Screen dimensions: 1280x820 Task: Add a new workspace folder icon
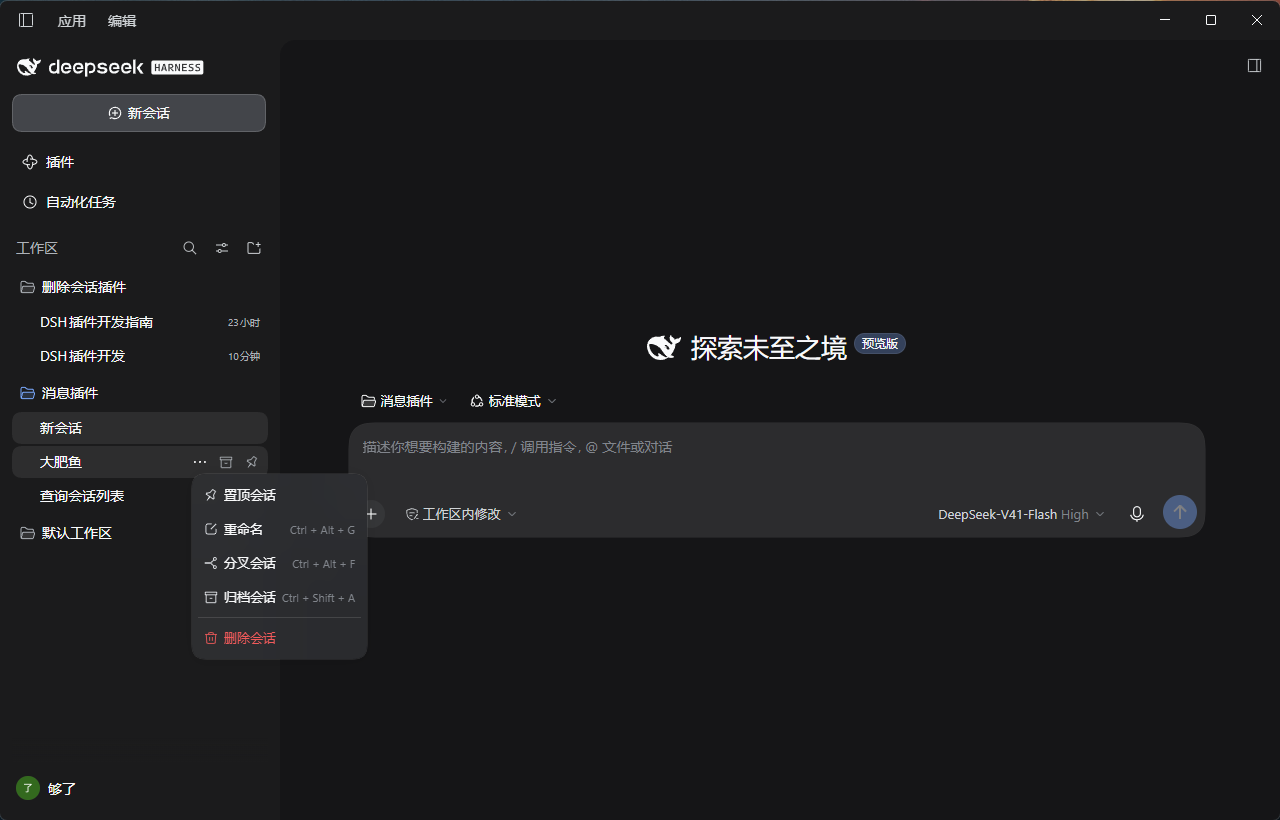tap(254, 248)
